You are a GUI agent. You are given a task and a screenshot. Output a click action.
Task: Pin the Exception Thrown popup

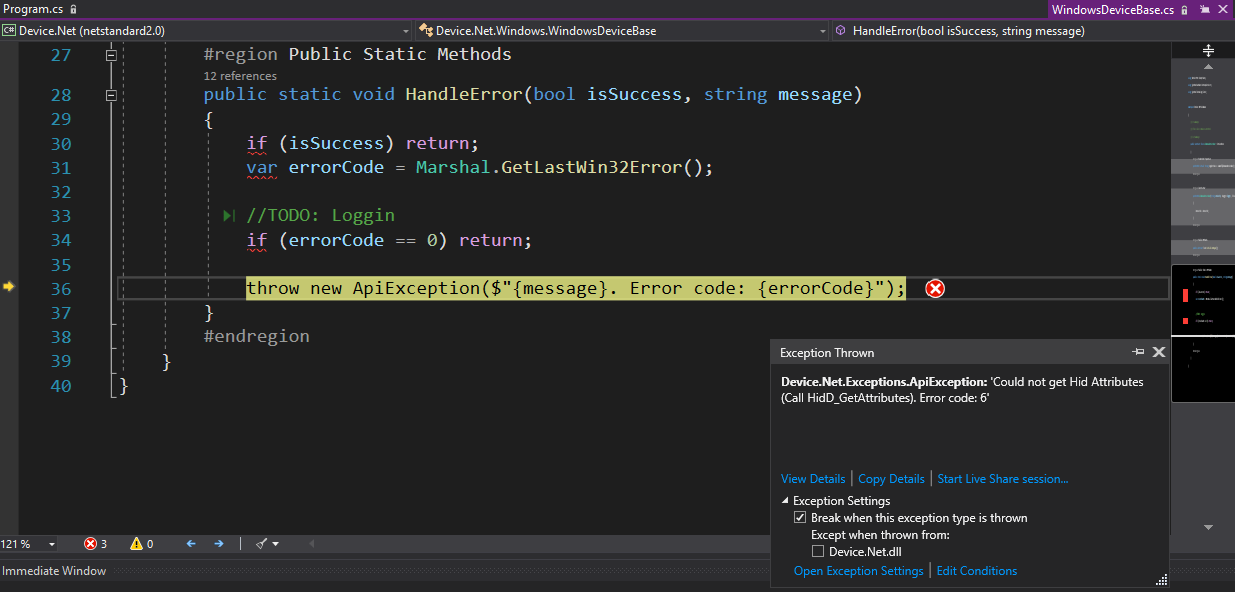[x=1138, y=352]
